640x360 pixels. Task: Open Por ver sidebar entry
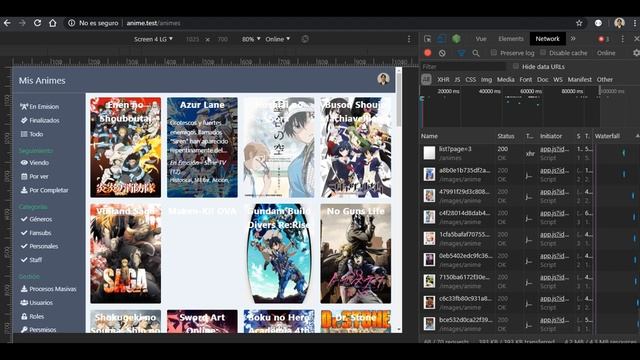tap(35, 176)
